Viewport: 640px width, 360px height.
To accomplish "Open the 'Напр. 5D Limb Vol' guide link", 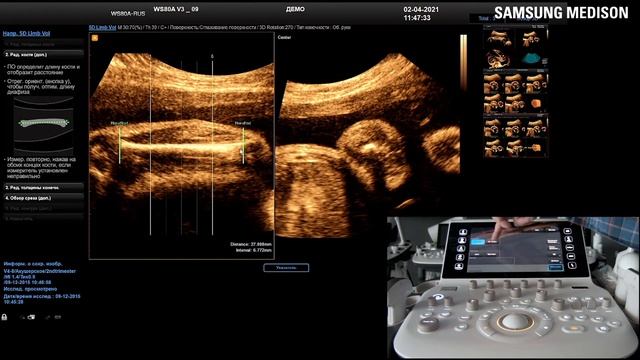I will (x=27, y=33).
